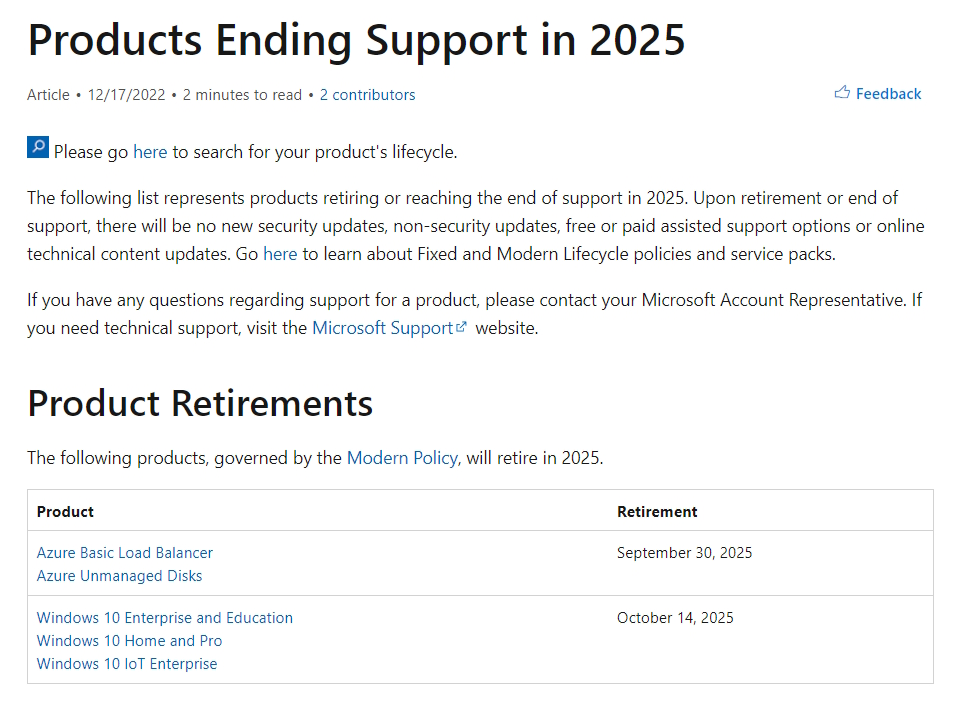Click the 2 contributors link
The image size is (958, 708).
pyautogui.click(x=367, y=94)
